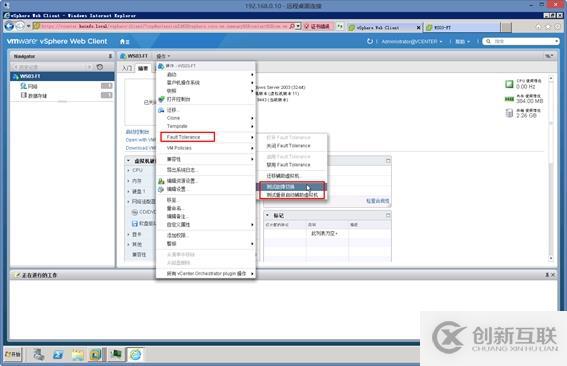Select Test Failover (测试故障切换) submenu item

tap(292, 187)
